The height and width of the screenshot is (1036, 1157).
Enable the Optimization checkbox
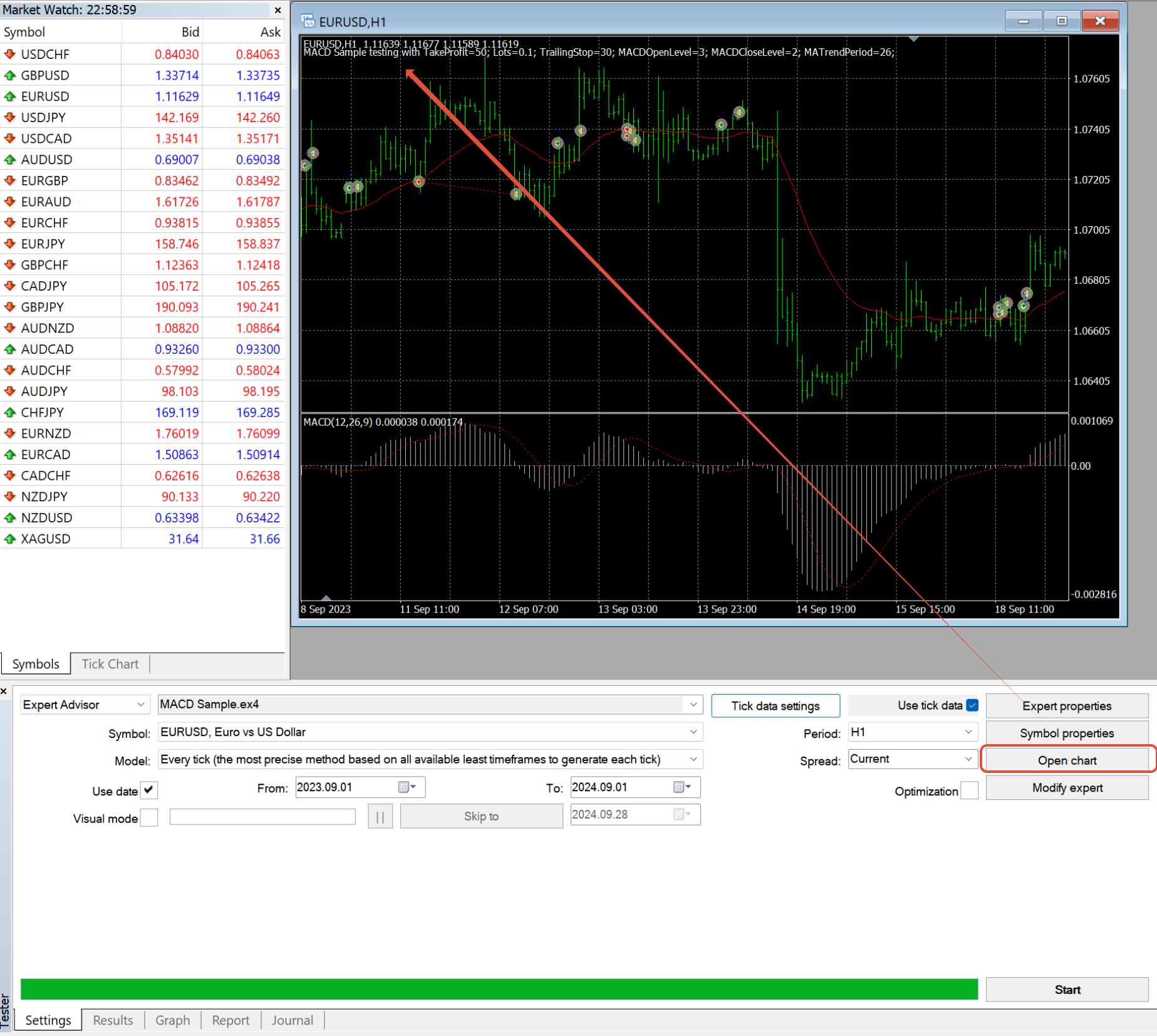(969, 790)
